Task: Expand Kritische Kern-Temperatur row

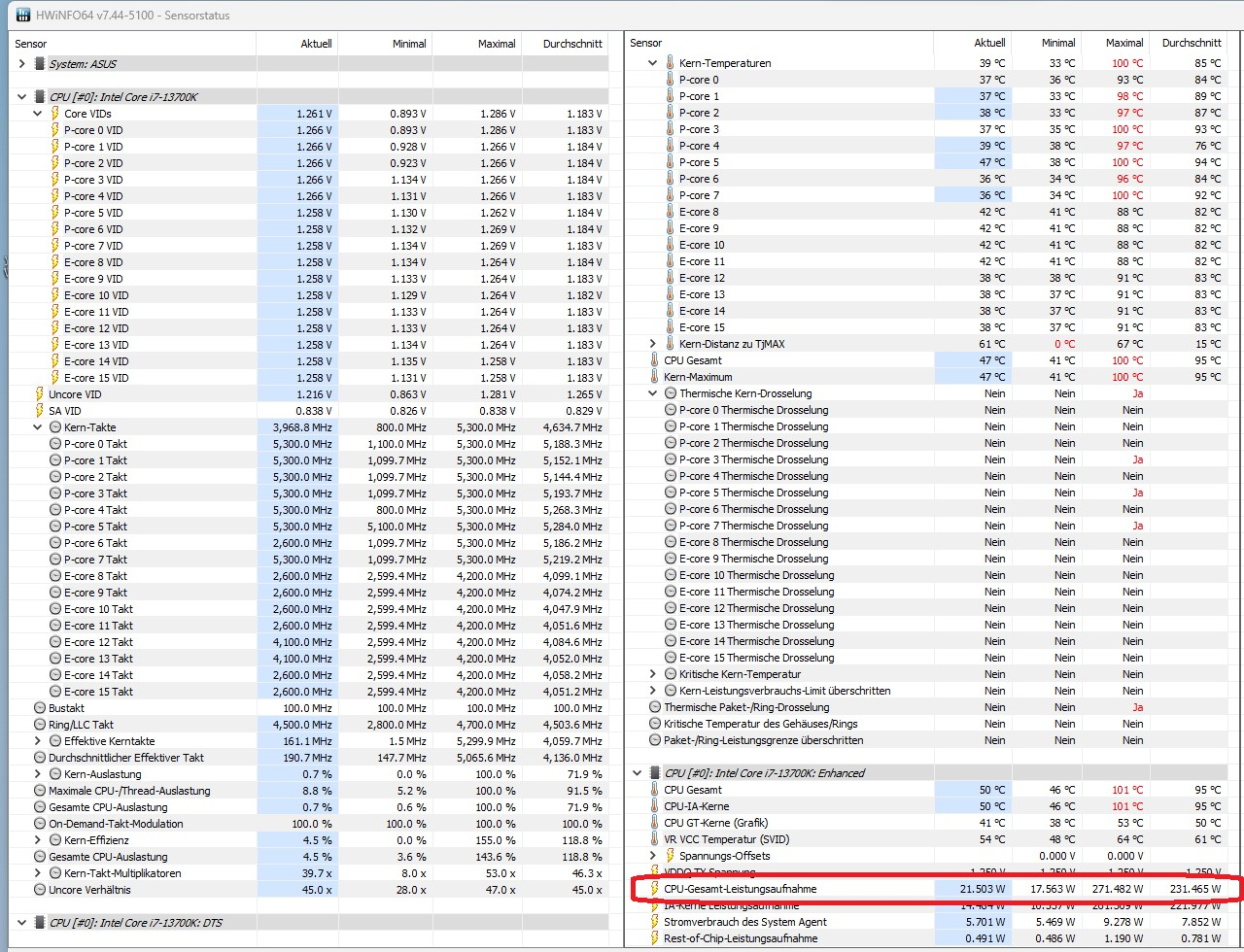Action: [653, 674]
